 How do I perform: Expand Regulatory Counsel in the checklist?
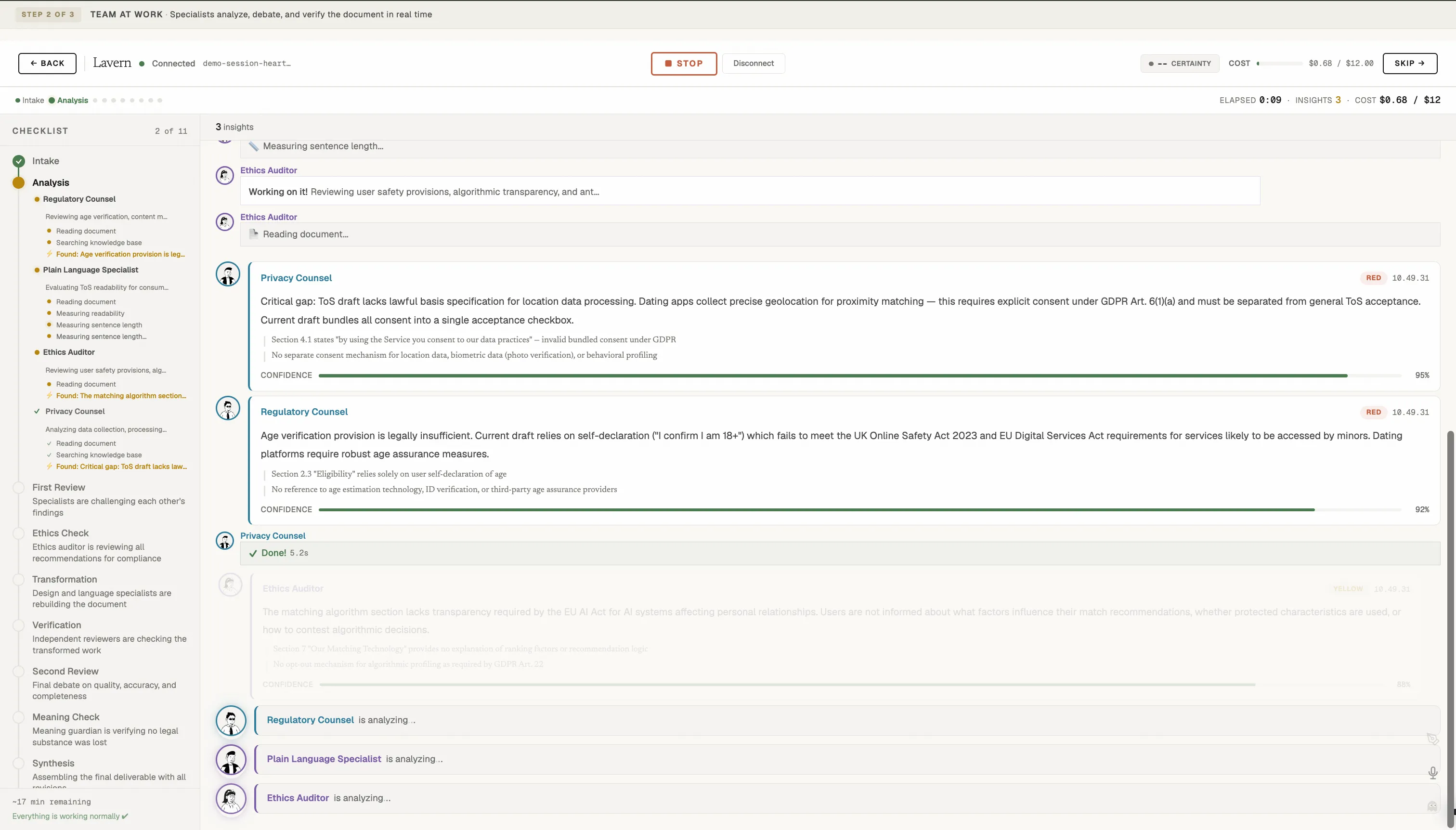point(79,199)
